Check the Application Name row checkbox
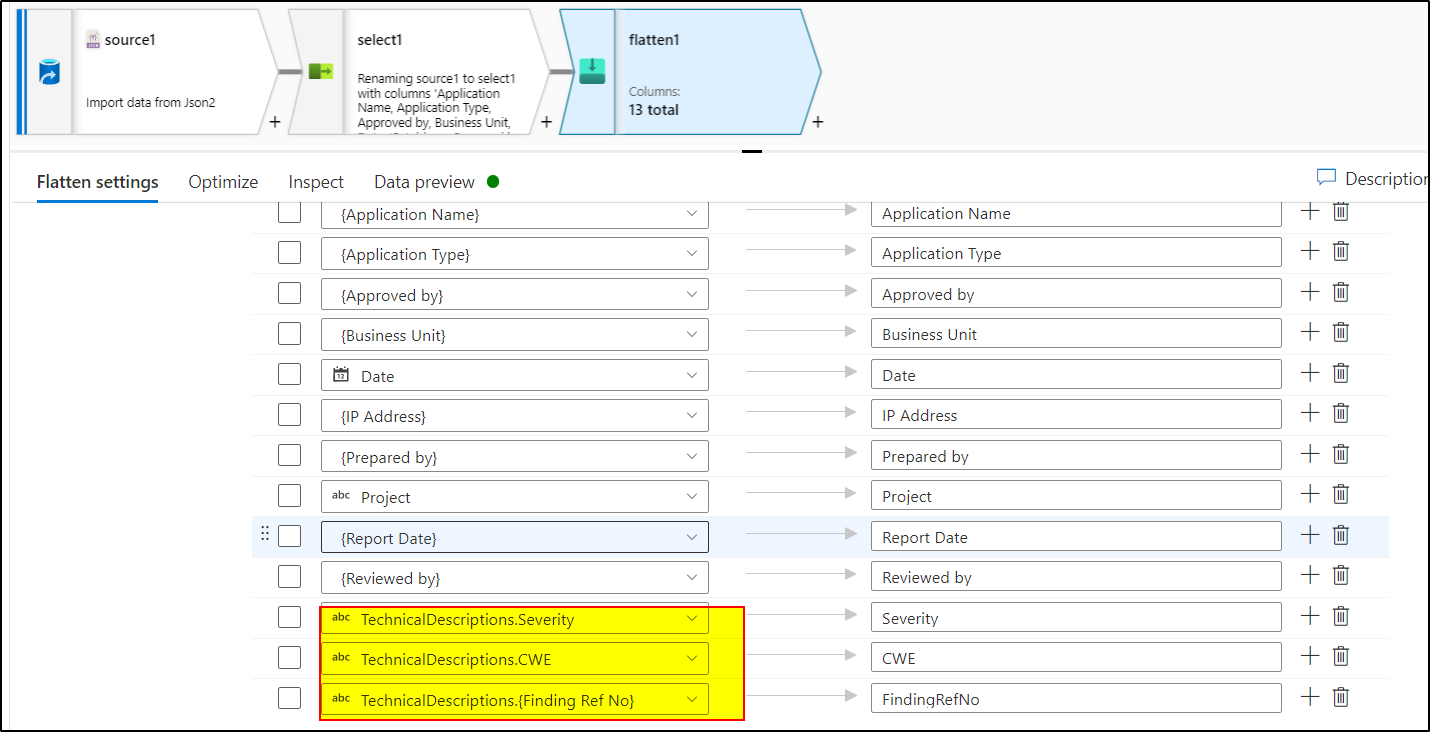The height and width of the screenshot is (732, 1430). (289, 211)
